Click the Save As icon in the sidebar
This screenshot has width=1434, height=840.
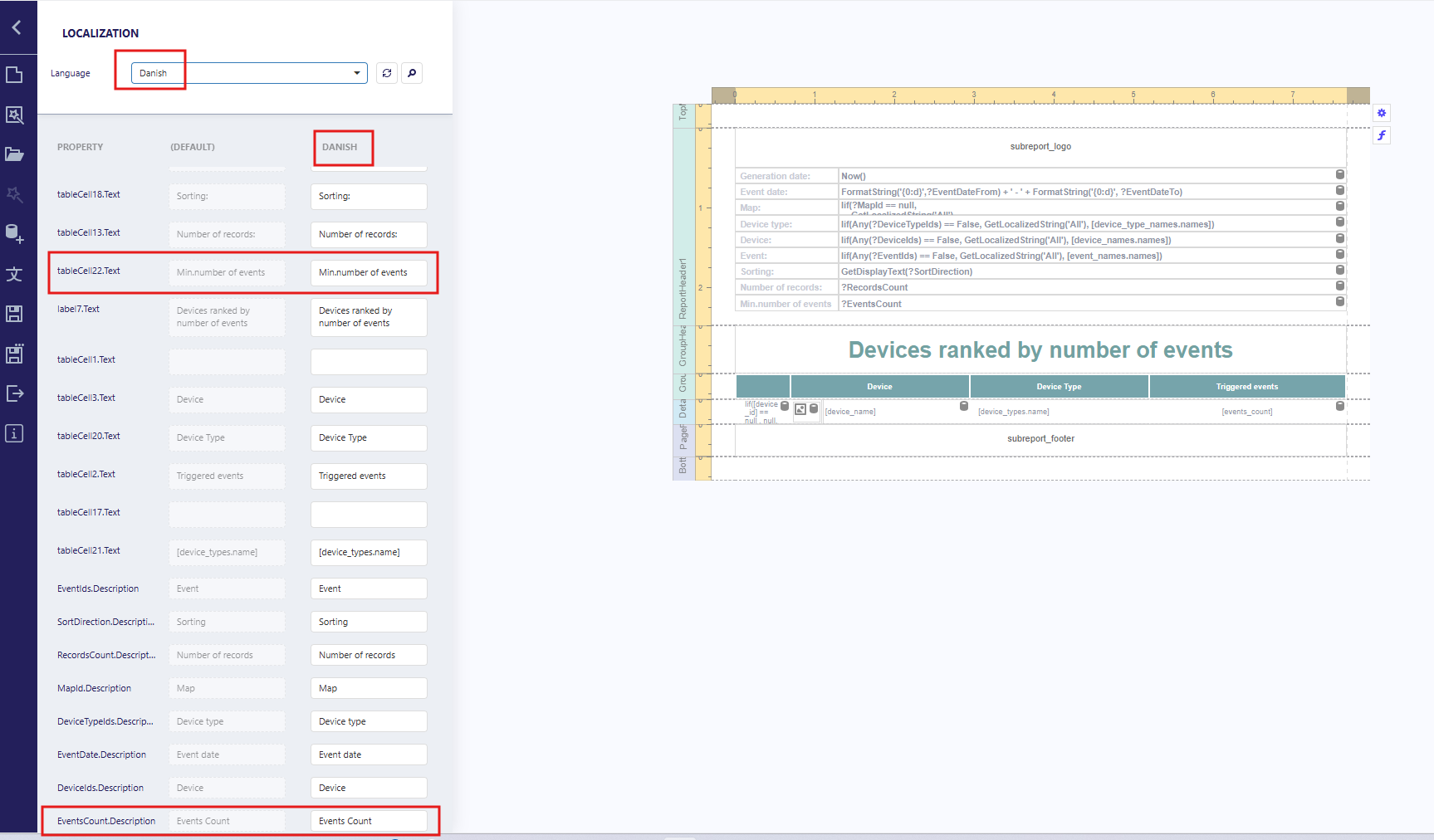pos(15,354)
